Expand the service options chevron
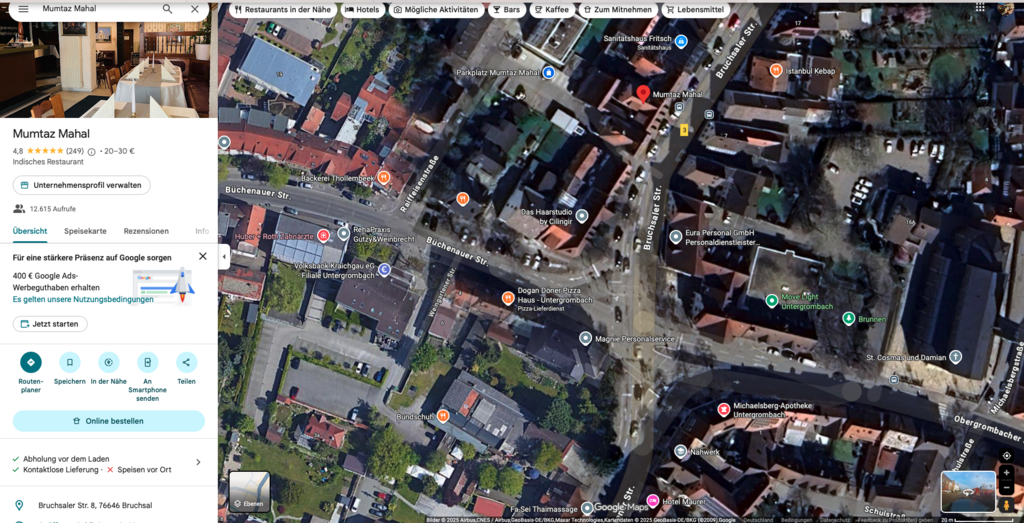1024x523 pixels. 198,462
